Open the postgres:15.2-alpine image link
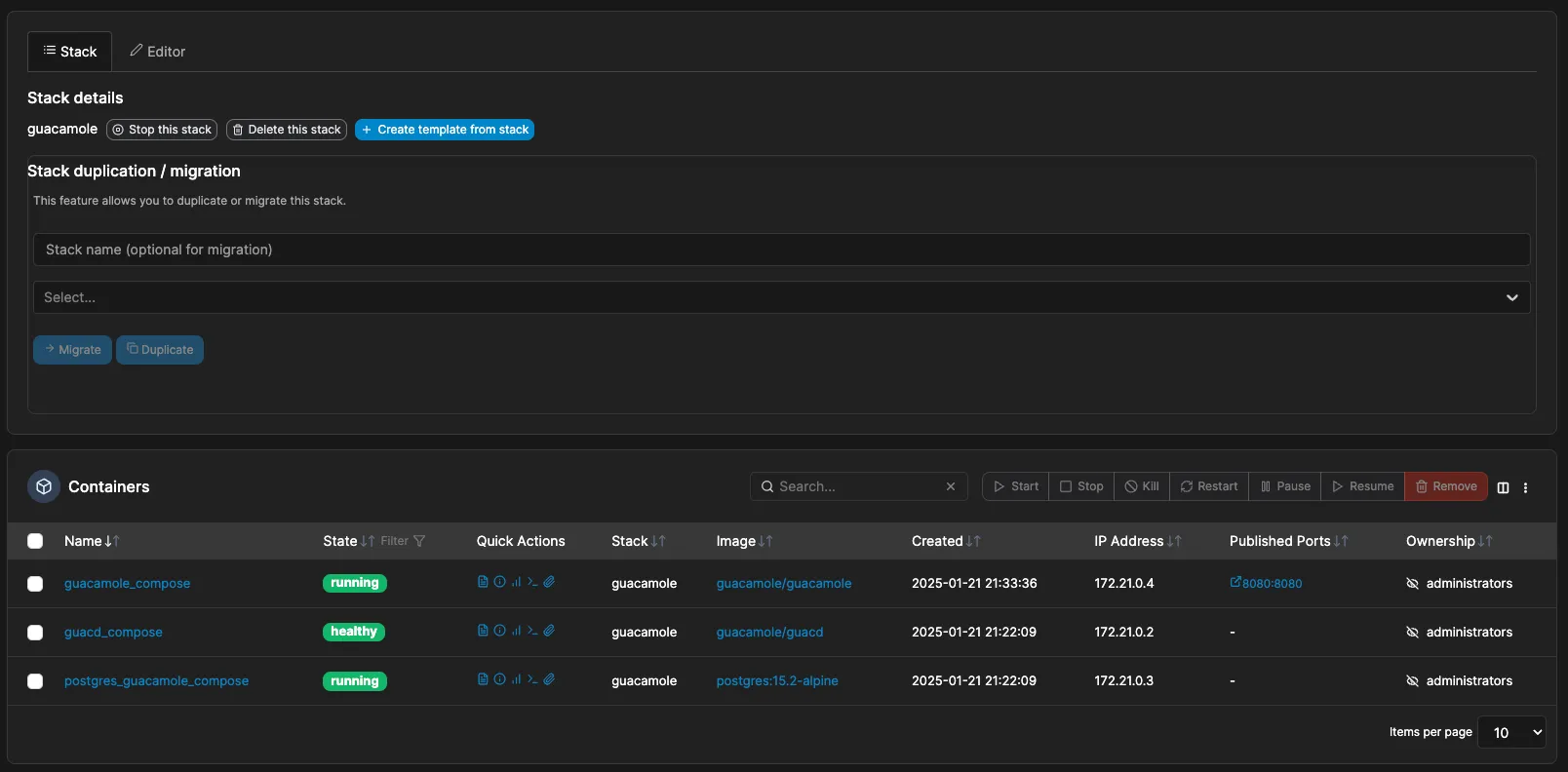This screenshot has height=772, width=1568. pos(777,681)
